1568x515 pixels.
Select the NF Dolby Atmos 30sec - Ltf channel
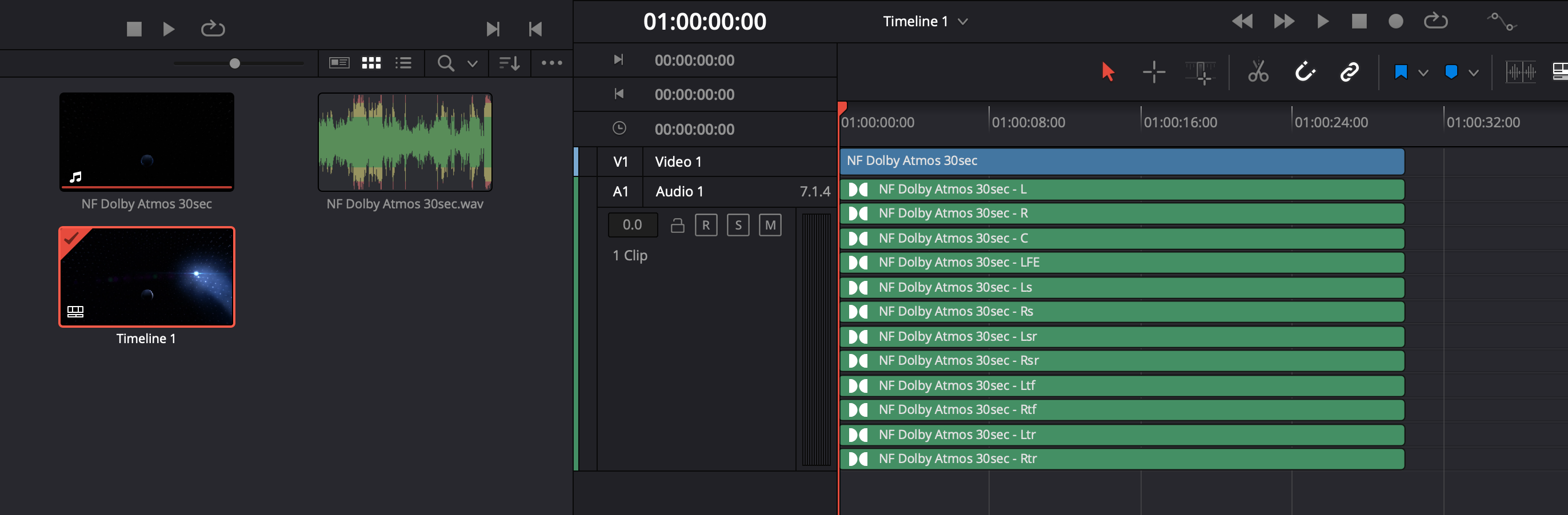coord(1122,385)
